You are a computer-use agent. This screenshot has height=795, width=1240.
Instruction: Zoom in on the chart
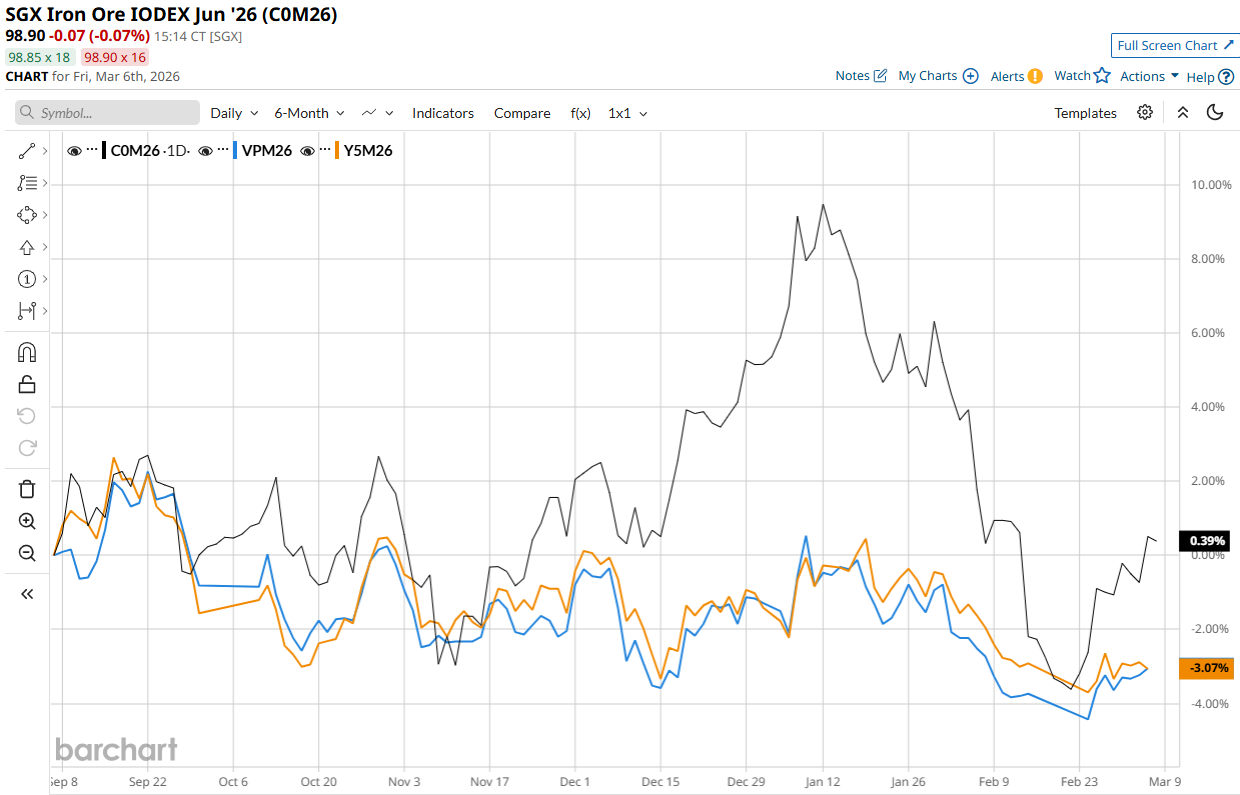click(27, 521)
